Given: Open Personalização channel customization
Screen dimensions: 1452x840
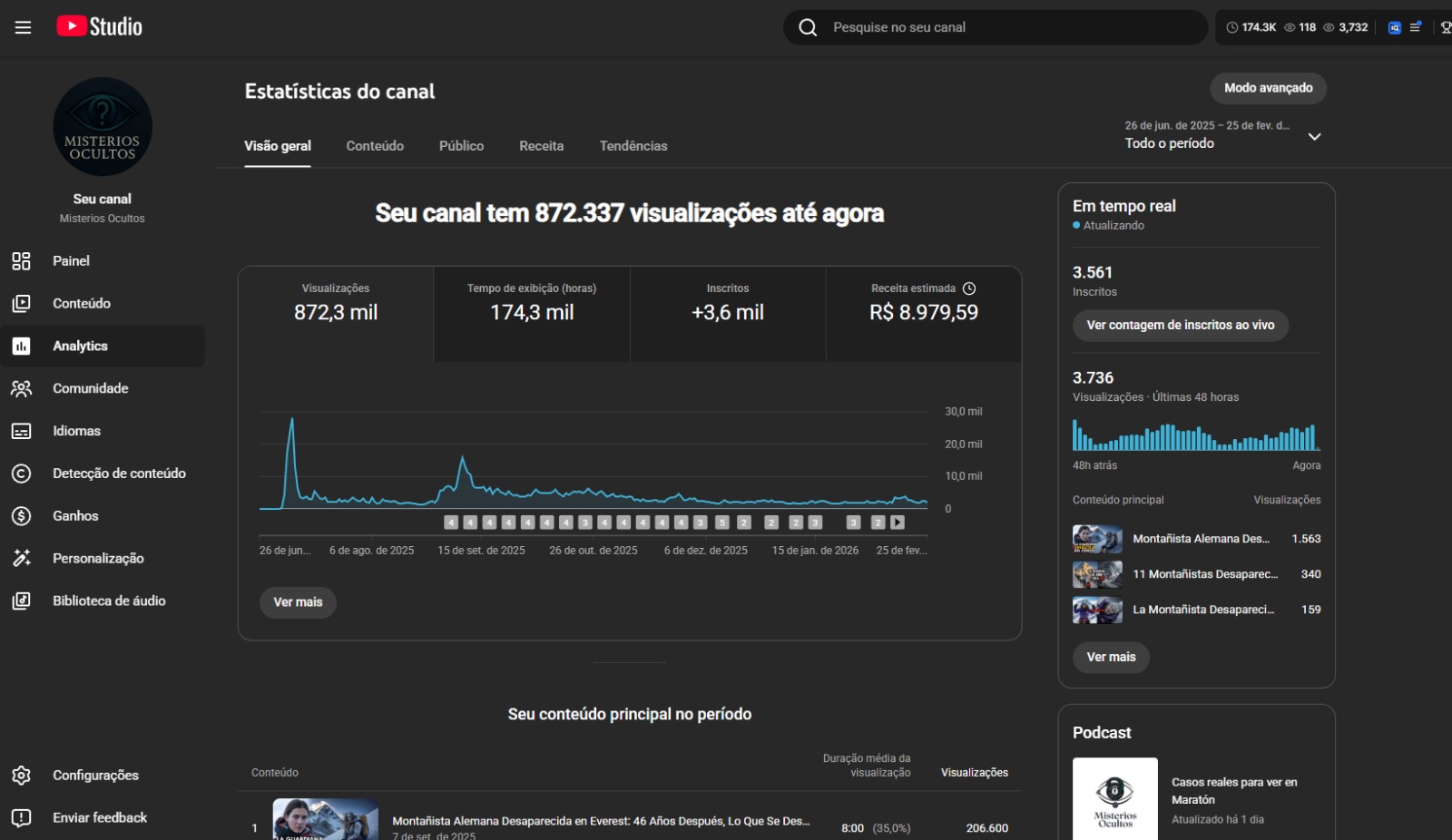Looking at the screenshot, I should 98,559.
